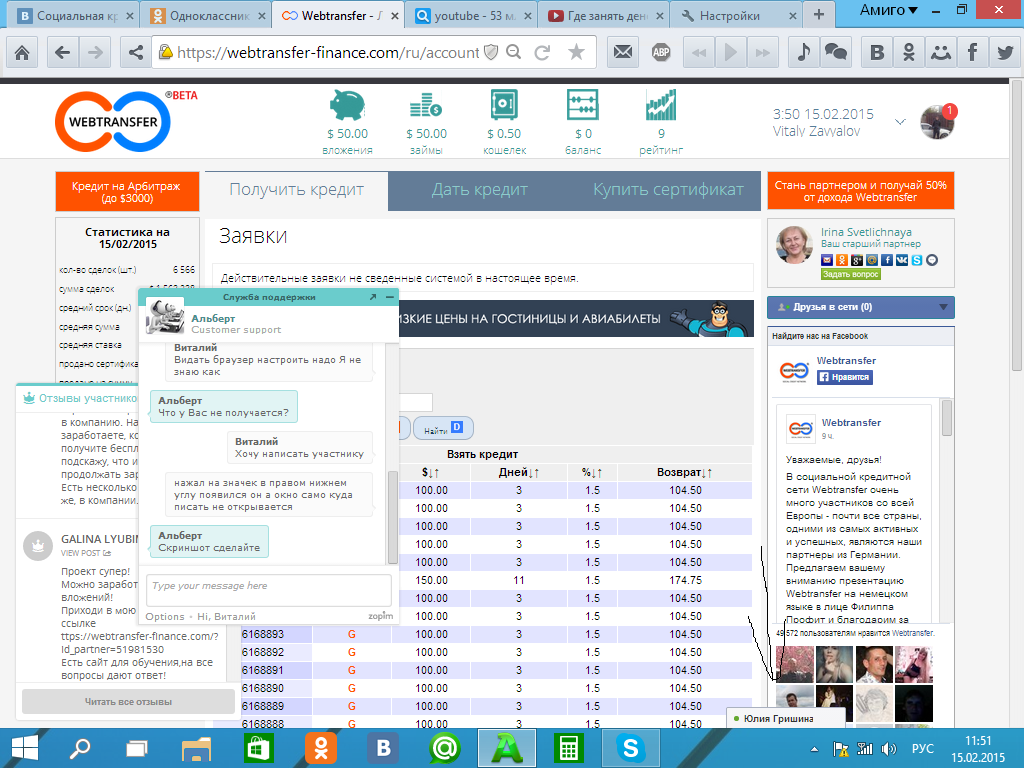Screen dimensions: 1024x768
Task: Type in the support chat message field
Action: (x=268, y=590)
